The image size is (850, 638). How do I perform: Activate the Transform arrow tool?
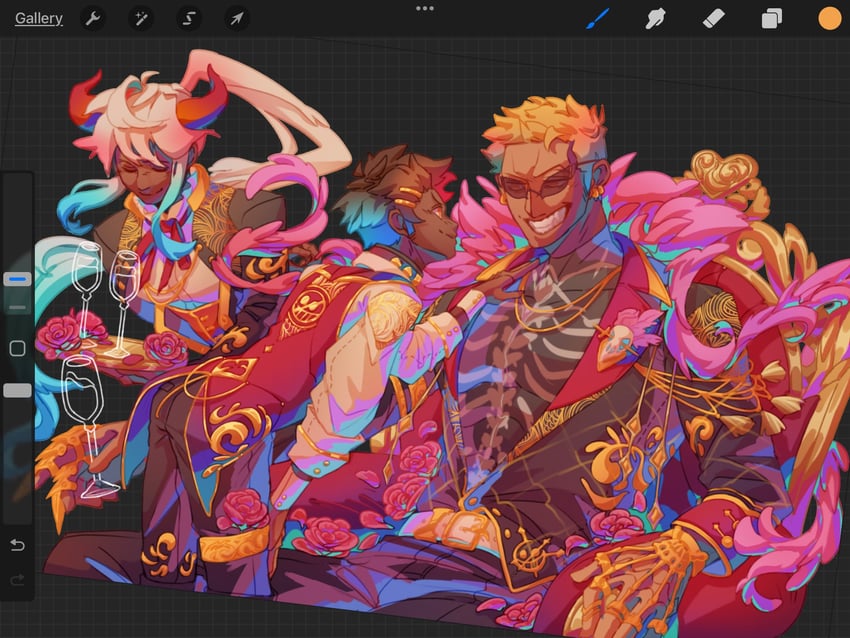236,19
